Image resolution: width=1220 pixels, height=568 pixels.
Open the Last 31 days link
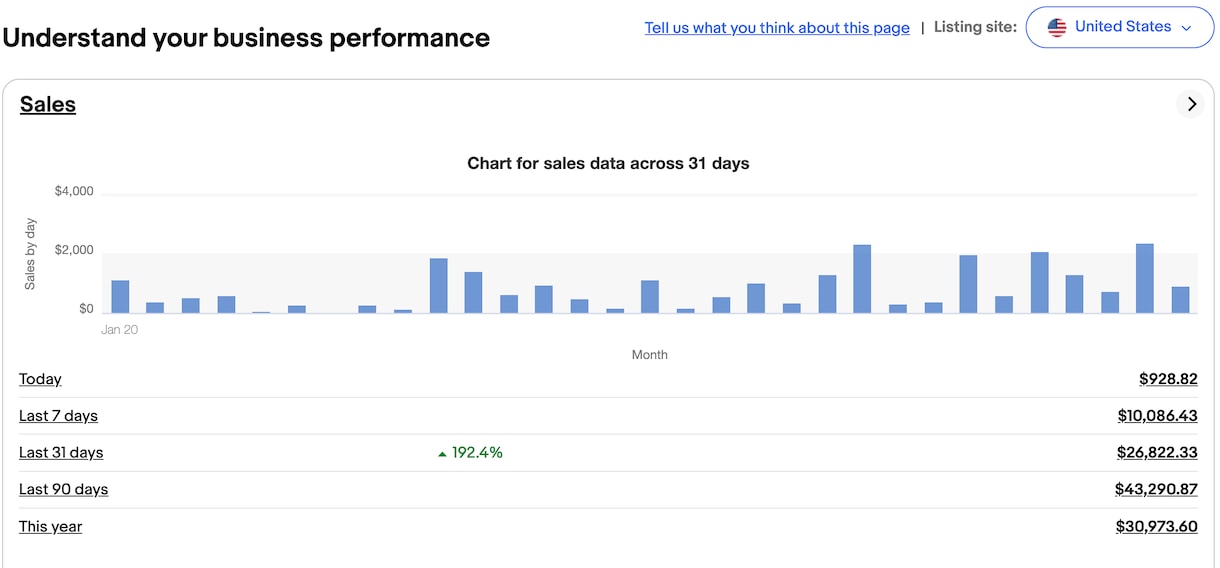(x=61, y=453)
